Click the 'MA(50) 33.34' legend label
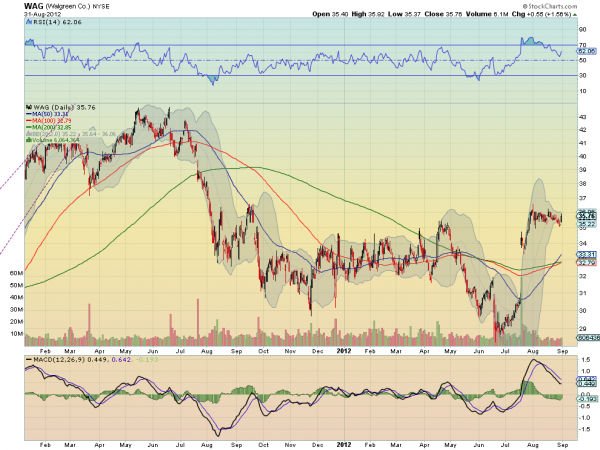The width and height of the screenshot is (600, 450). point(51,114)
